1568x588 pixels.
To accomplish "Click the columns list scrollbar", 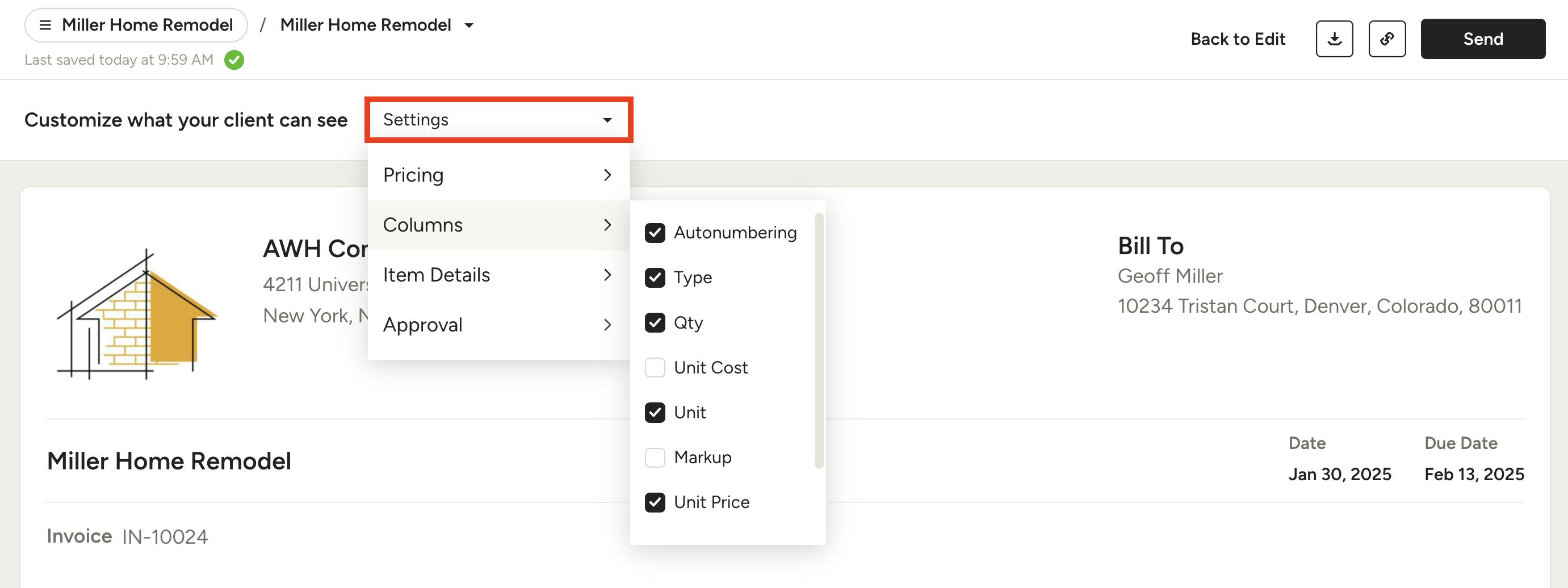I will coord(819,341).
